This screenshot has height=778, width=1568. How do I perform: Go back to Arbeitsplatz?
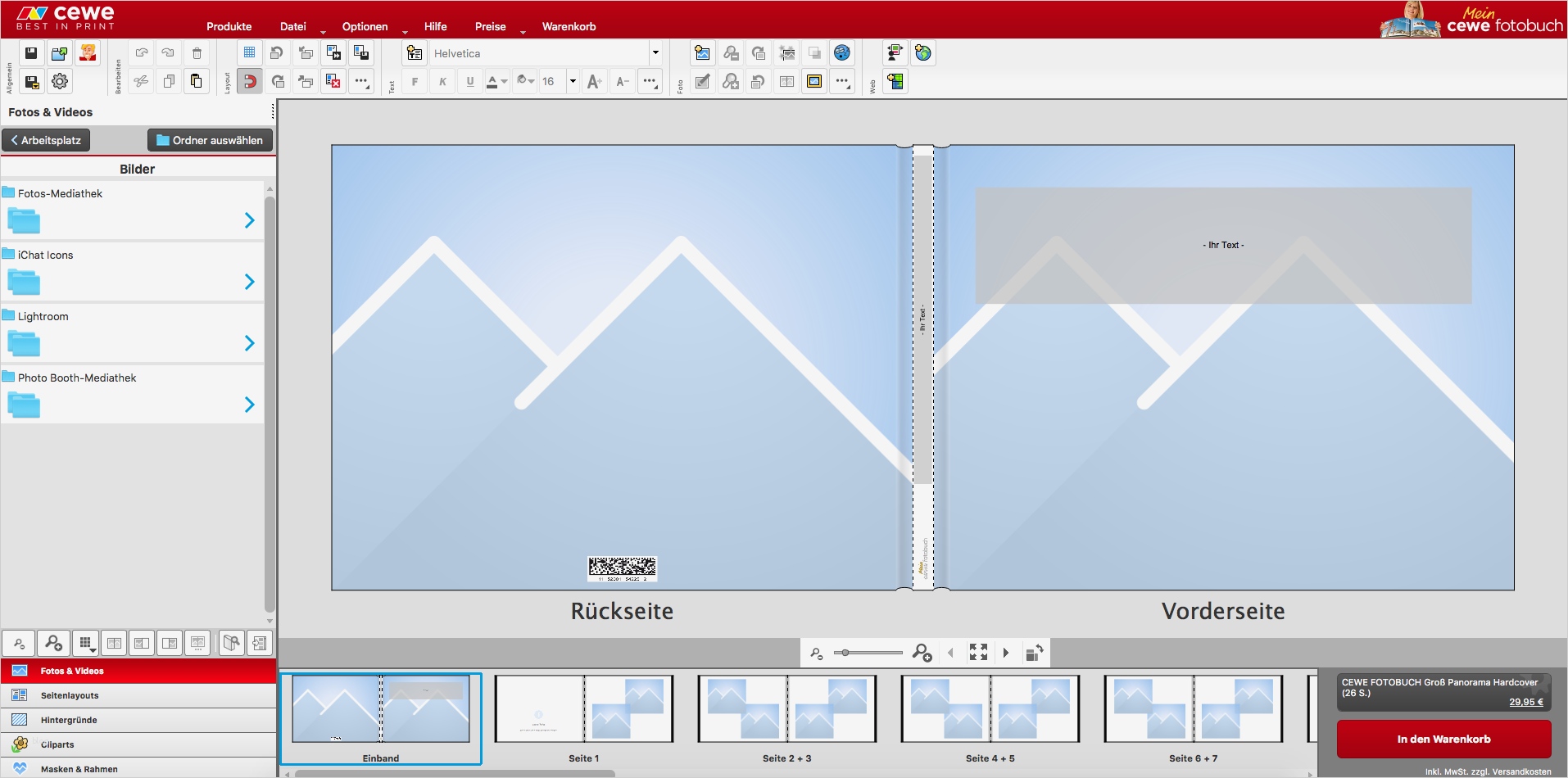click(x=47, y=140)
